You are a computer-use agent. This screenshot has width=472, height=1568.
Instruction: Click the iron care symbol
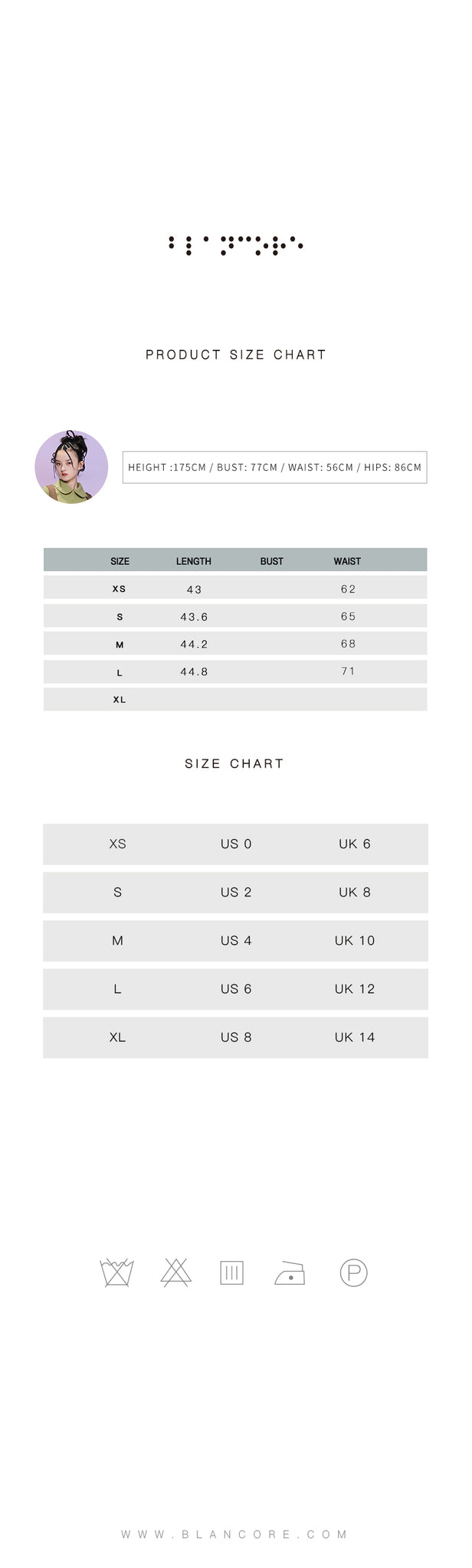290,1273
